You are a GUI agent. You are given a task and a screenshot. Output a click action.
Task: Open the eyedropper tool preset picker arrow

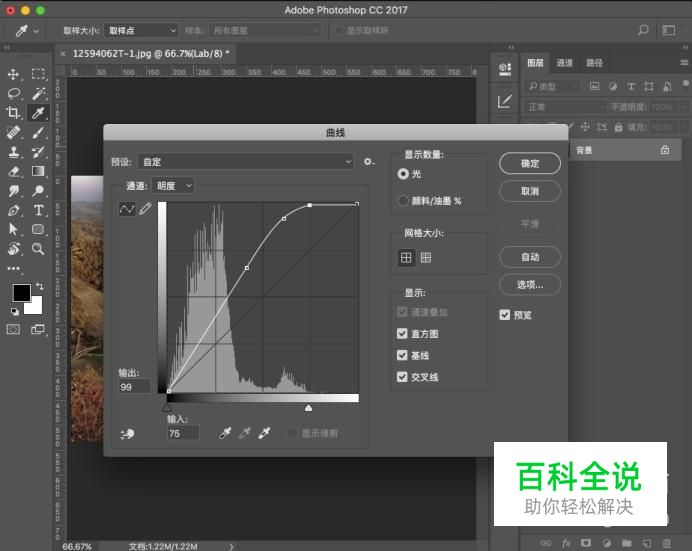(36, 31)
